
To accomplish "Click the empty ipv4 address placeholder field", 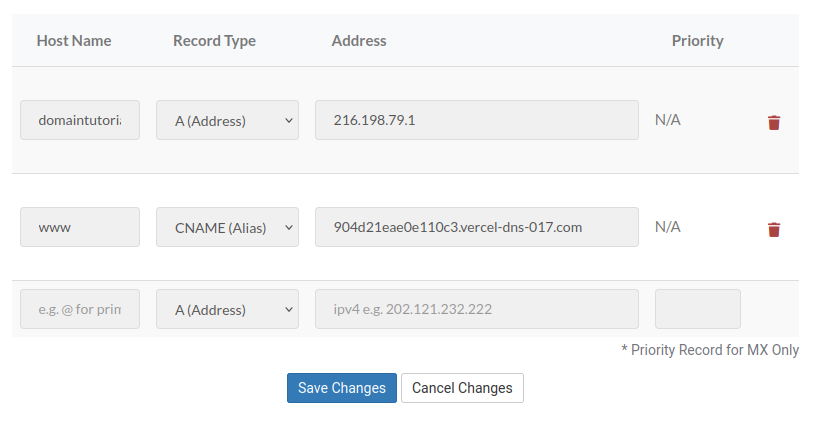I will coord(476,310).
